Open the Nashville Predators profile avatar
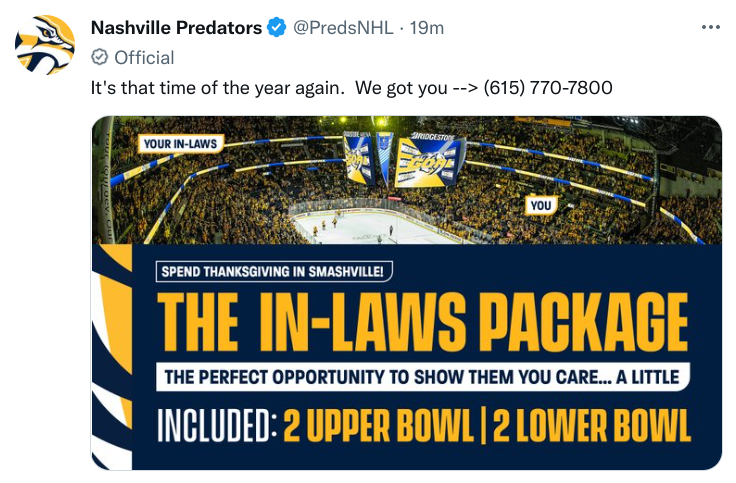736x483 pixels. point(45,45)
